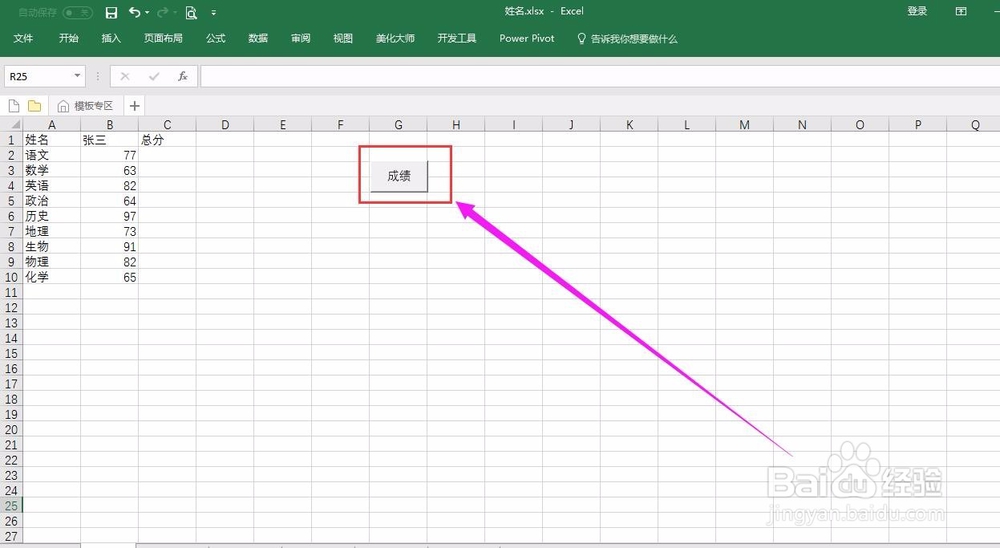Click the Save icon in quick access toolbar
This screenshot has height=548, width=1000.
tap(112, 12)
